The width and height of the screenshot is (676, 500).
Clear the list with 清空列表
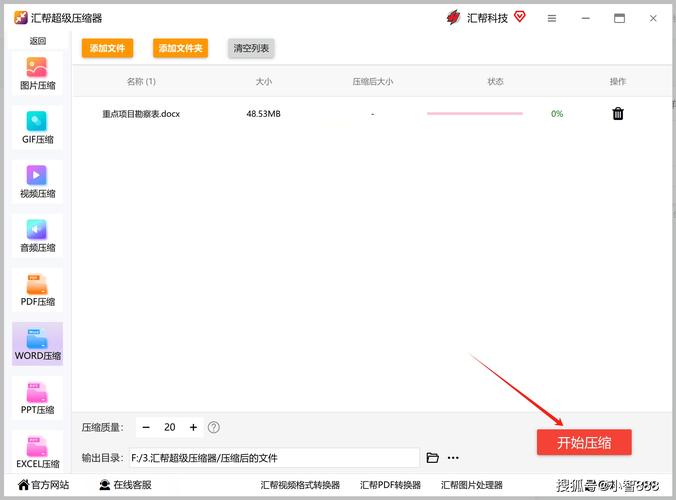pos(251,48)
